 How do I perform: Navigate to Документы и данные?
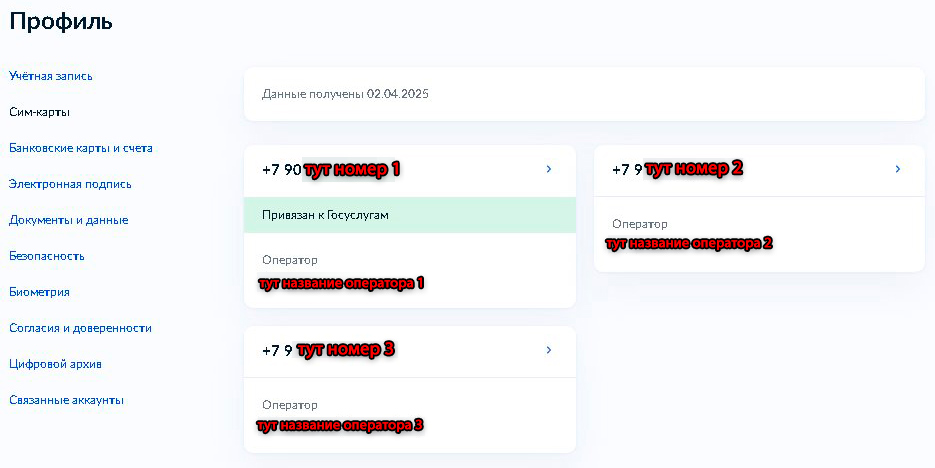68,220
